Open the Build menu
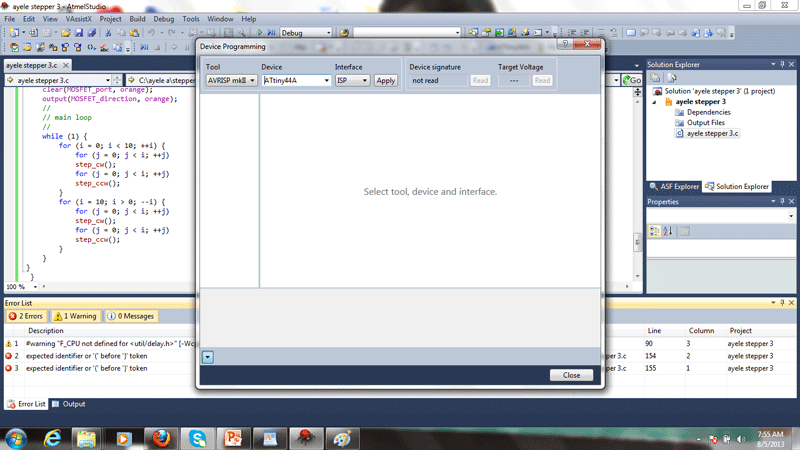Screen dimensions: 800x450 click(x=137, y=19)
